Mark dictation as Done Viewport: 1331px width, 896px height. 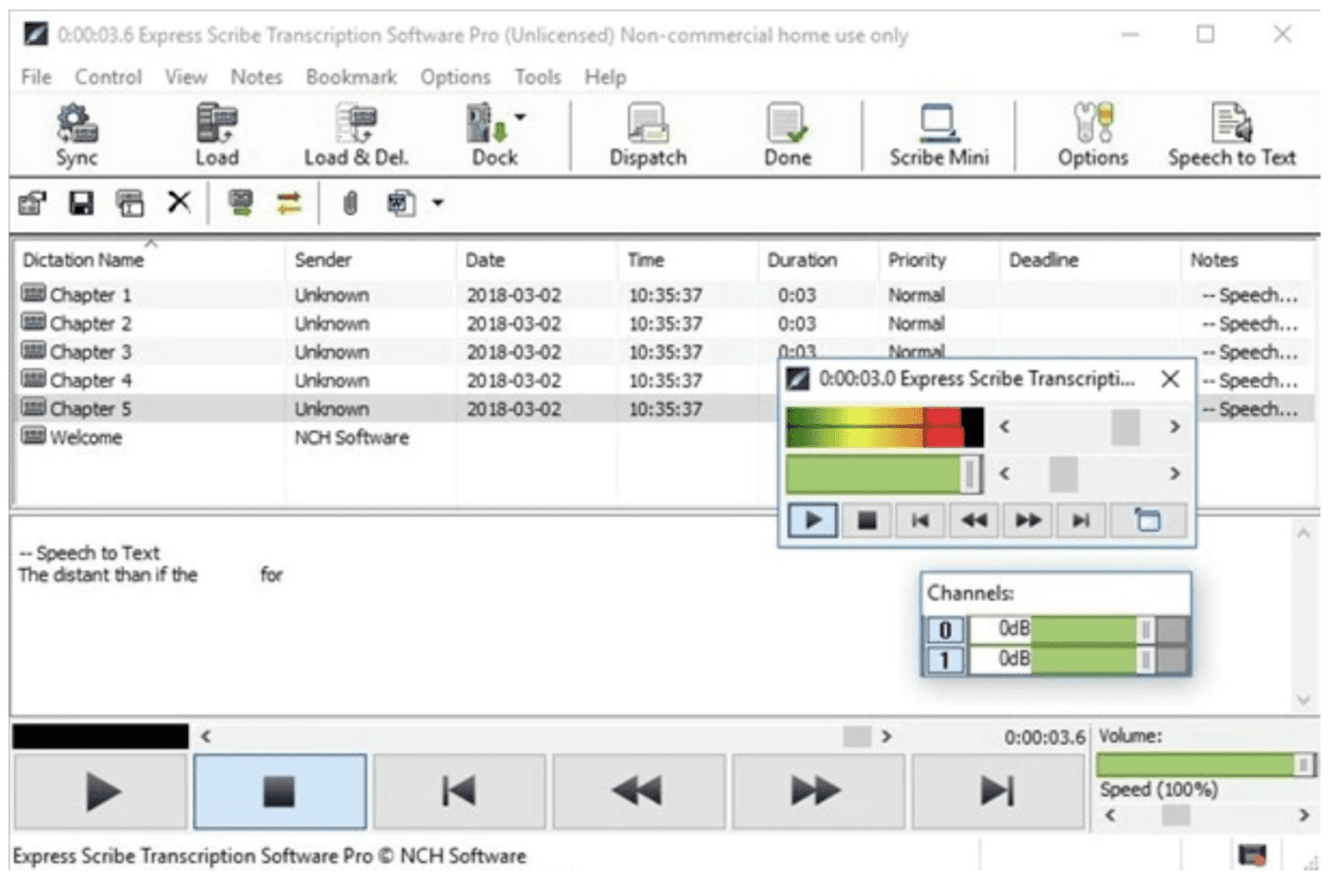pyautogui.click(x=787, y=135)
